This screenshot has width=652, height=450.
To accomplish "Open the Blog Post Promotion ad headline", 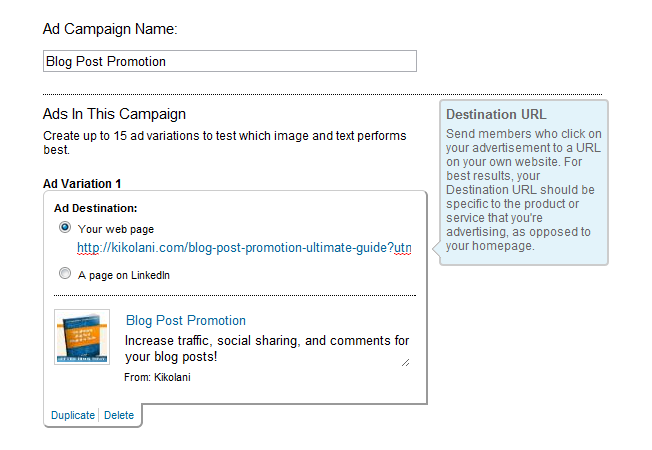I will [185, 321].
